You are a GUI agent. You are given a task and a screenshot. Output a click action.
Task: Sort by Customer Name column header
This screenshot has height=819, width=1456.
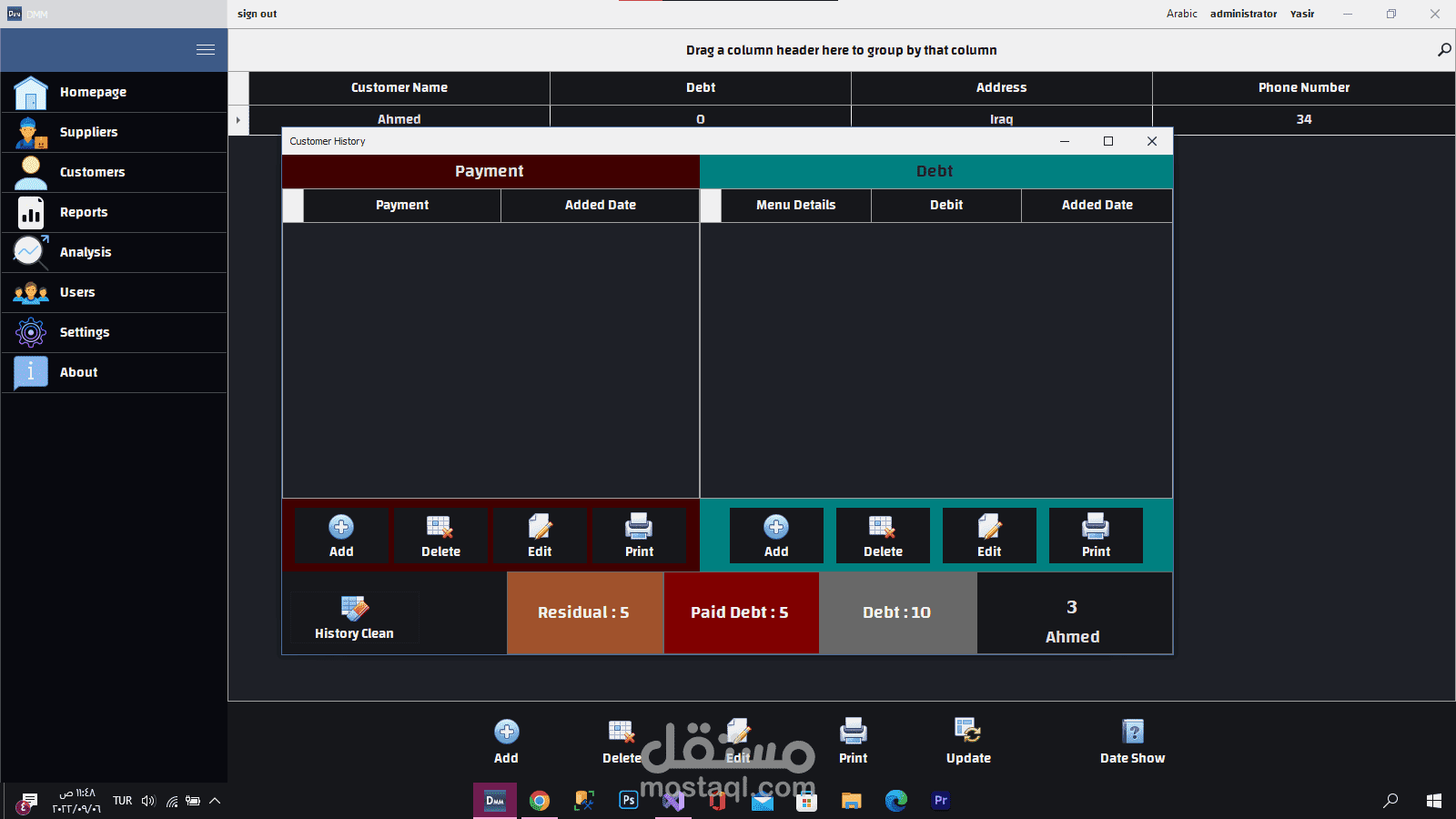[x=399, y=87]
